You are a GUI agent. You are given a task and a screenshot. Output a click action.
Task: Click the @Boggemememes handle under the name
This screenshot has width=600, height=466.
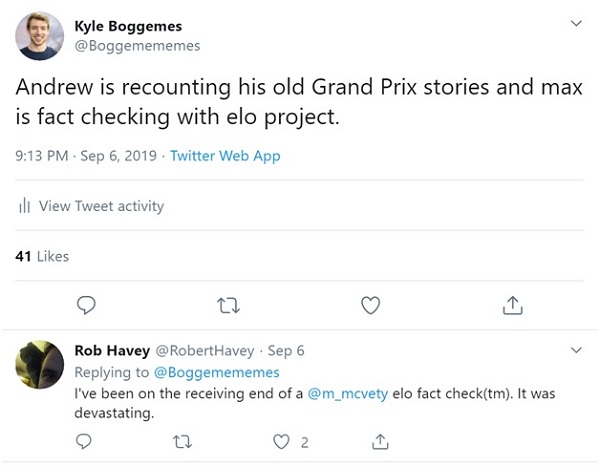pyautogui.click(x=138, y=45)
